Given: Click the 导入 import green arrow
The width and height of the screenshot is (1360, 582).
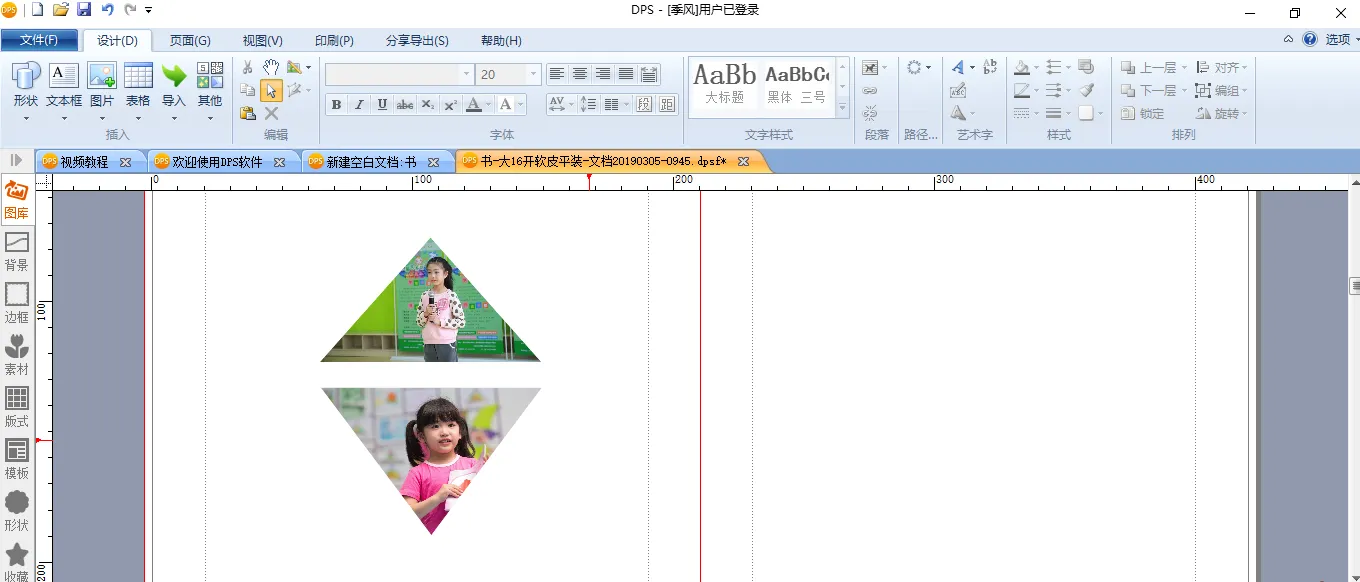Looking at the screenshot, I should tap(174, 85).
